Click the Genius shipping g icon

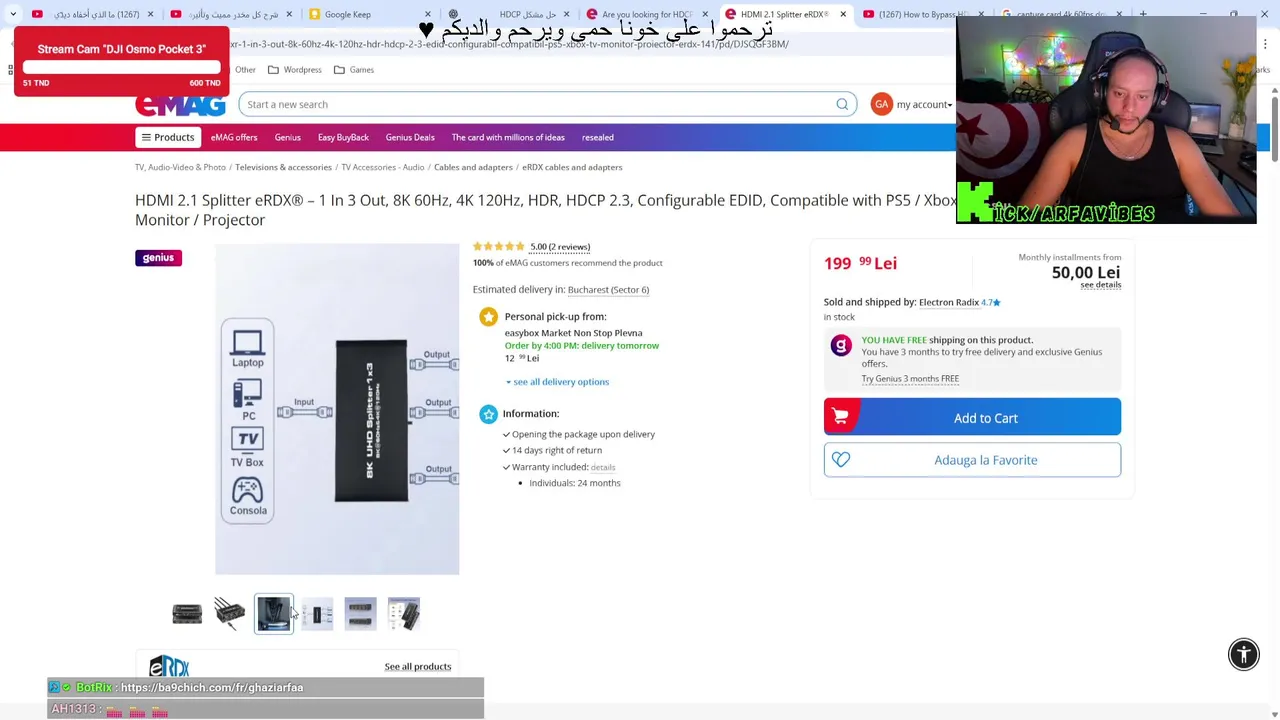[x=841, y=345]
